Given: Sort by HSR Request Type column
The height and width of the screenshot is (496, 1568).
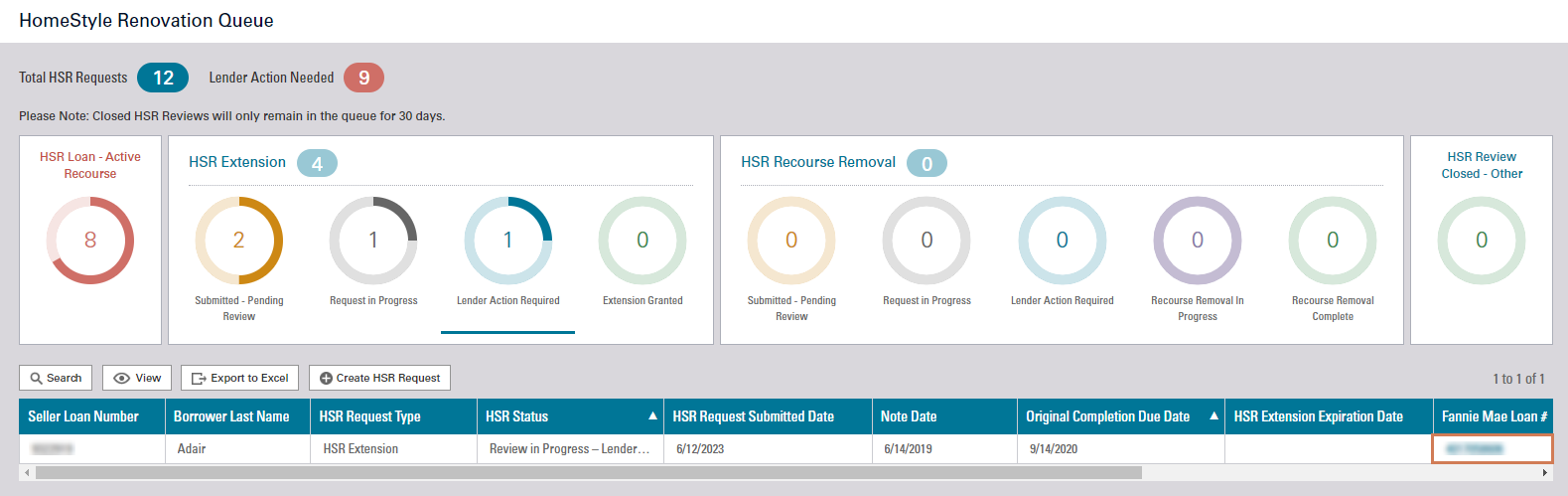Looking at the screenshot, I should [x=393, y=416].
